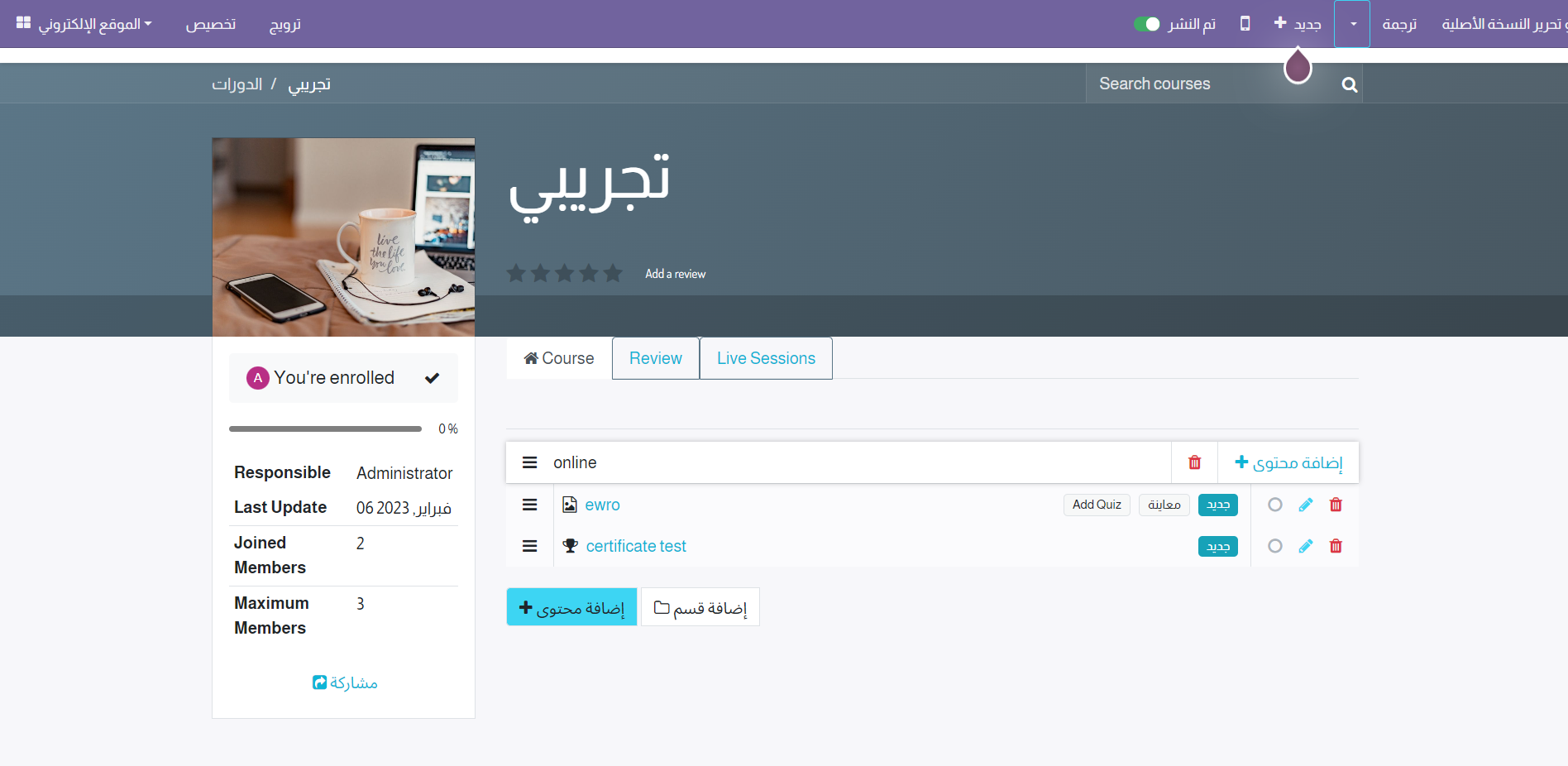Delete the certificate test content item

pyautogui.click(x=1336, y=546)
